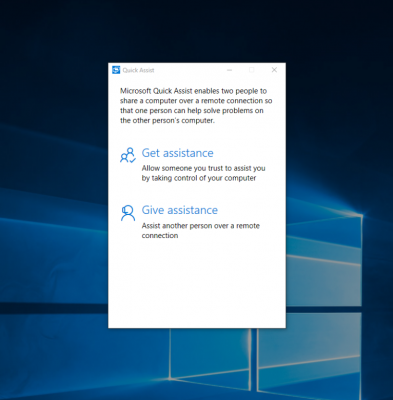Close the Quick Assist window
This screenshot has height=400, width=393.
(x=274, y=70)
